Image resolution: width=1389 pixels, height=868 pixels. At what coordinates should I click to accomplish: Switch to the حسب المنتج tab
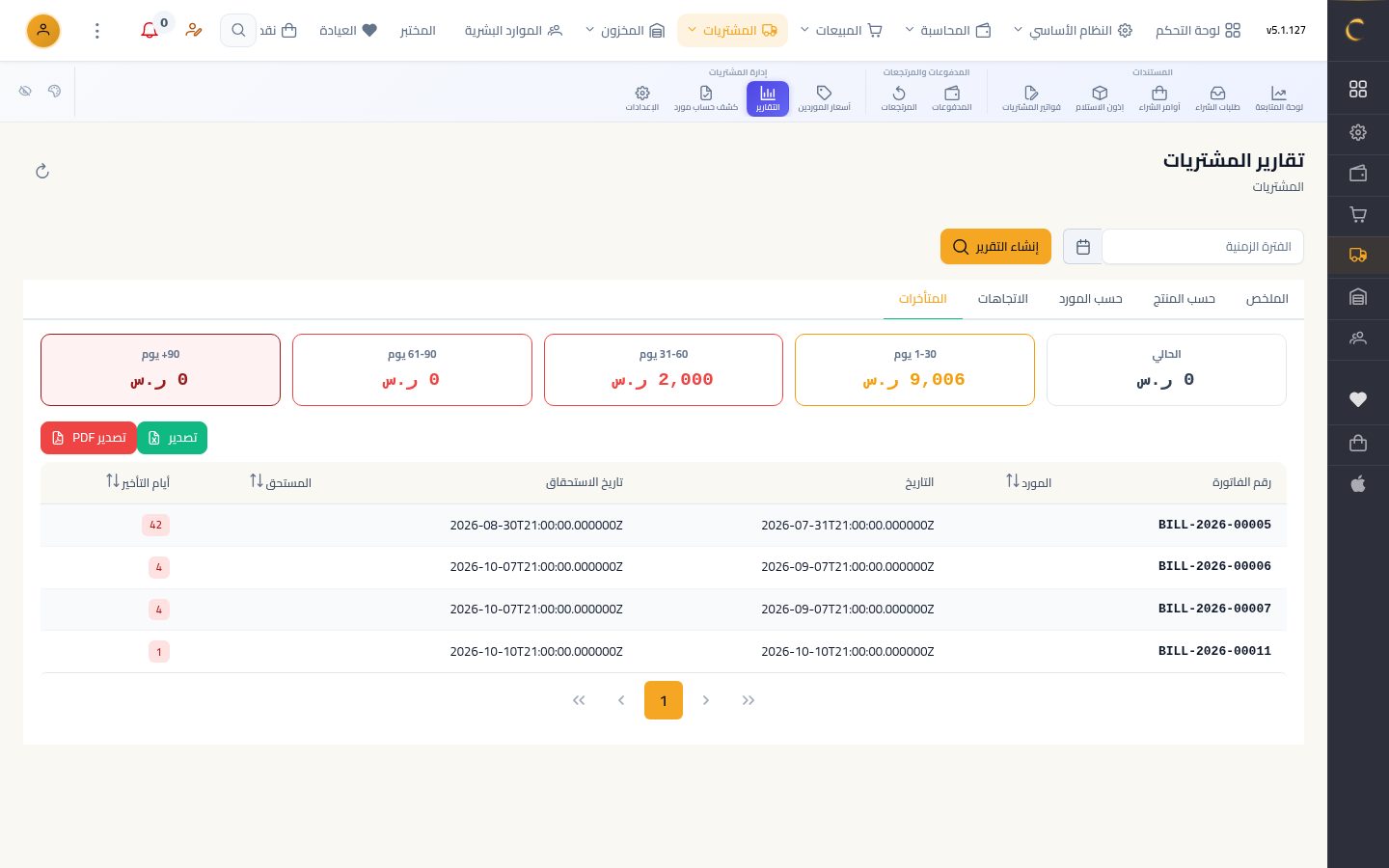click(x=1185, y=299)
